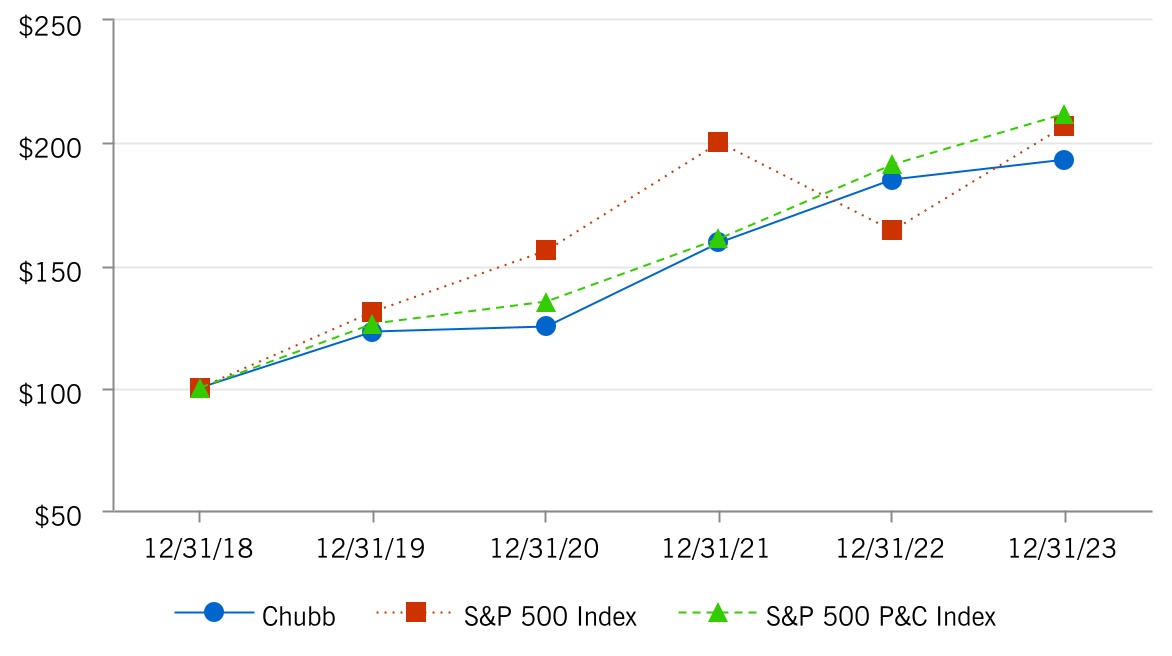The width and height of the screenshot is (1172, 656).
Task: Select the P&C Index triangle at 12/31/23
Action: pos(1064,115)
